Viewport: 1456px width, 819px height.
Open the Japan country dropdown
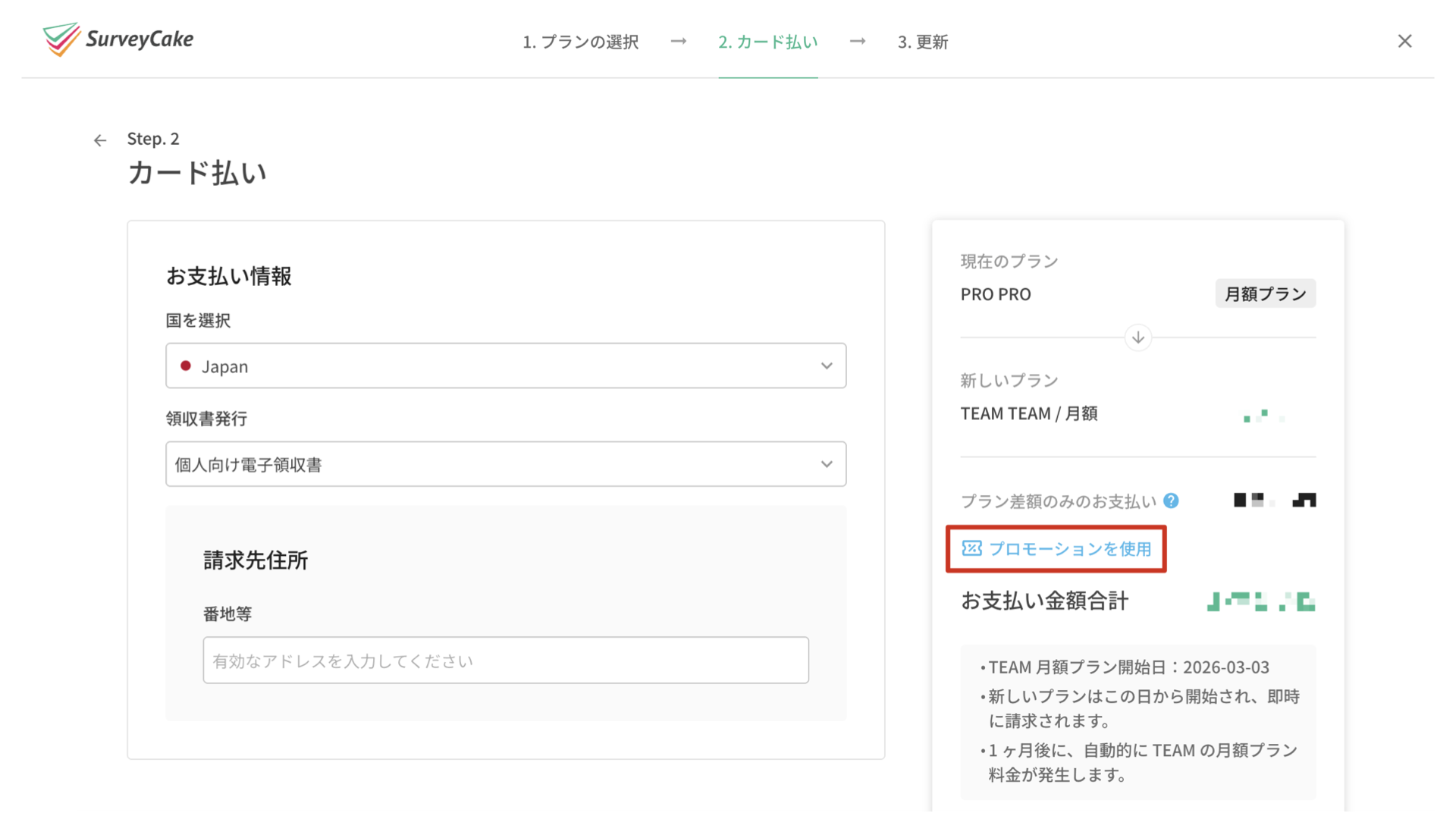[x=506, y=366]
